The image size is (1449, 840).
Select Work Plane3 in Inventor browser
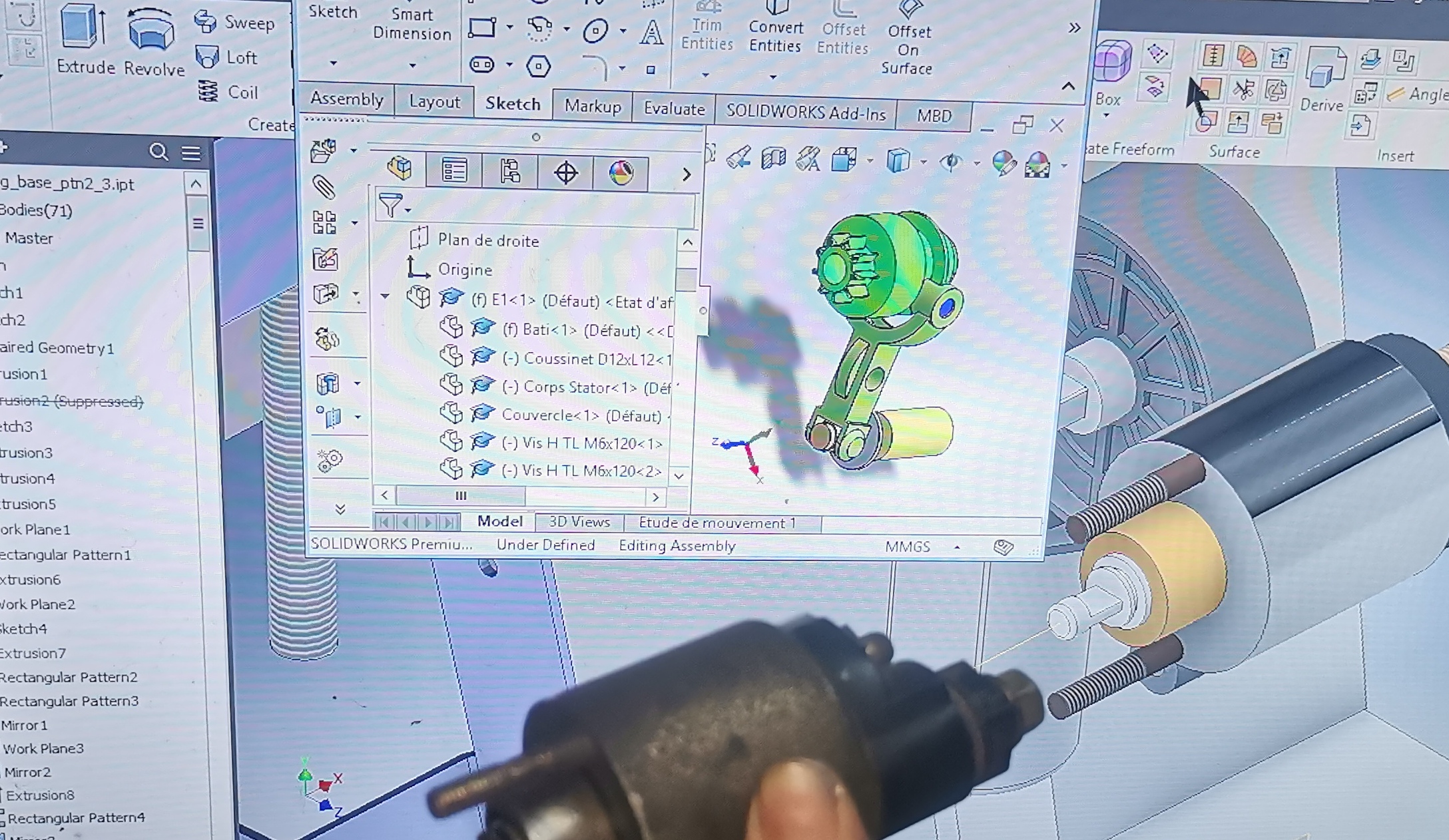pos(43,749)
